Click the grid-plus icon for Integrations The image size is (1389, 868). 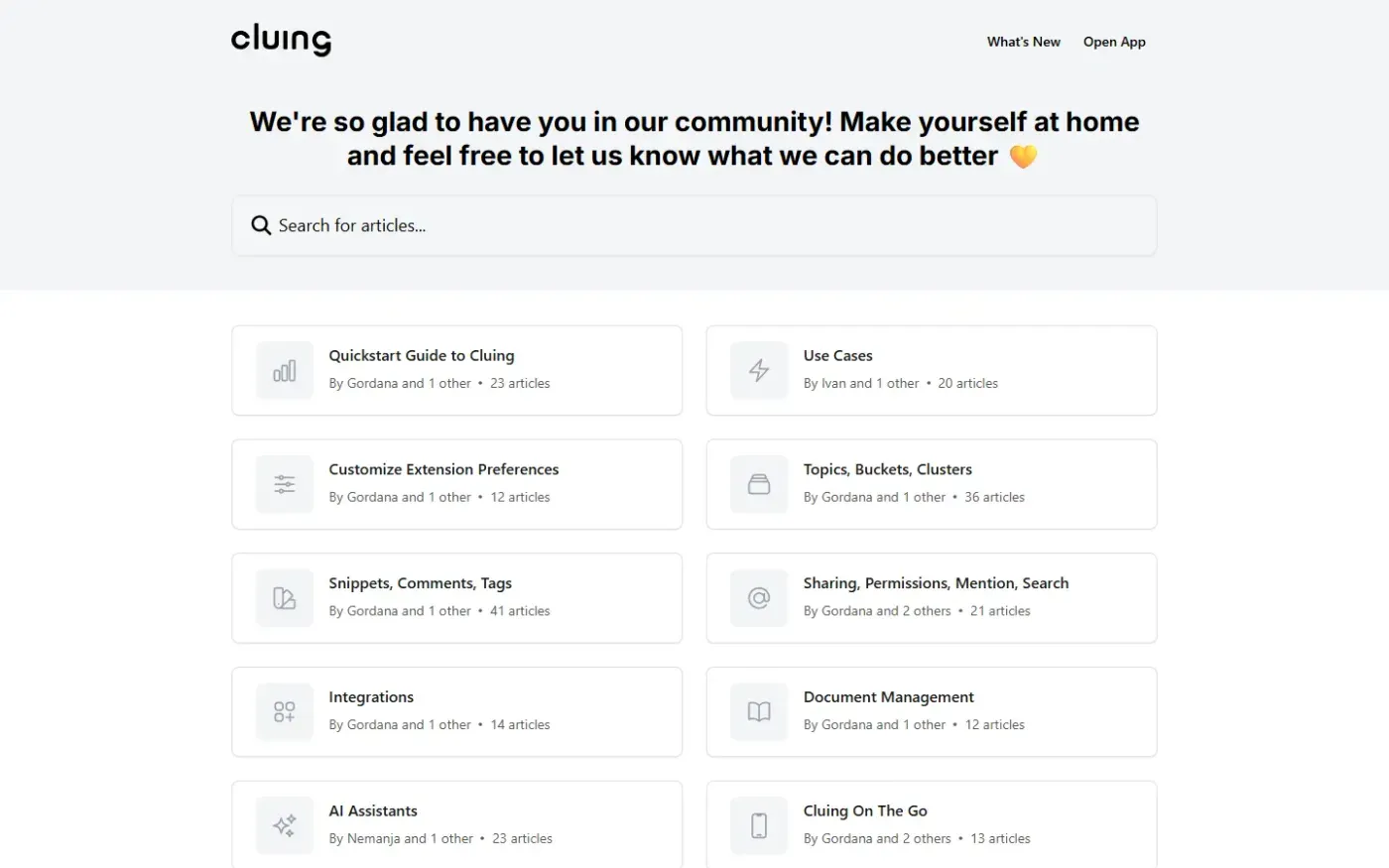(x=285, y=712)
